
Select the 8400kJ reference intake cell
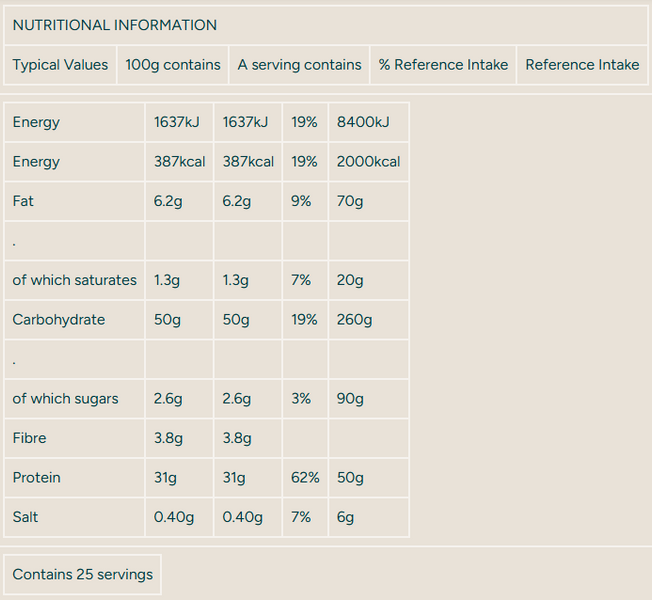369,122
